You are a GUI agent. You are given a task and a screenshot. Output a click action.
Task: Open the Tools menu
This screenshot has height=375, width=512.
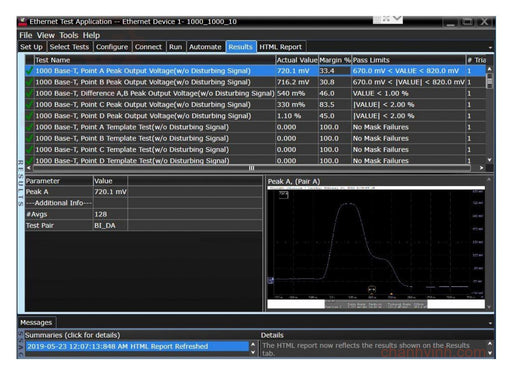pyautogui.click(x=69, y=35)
